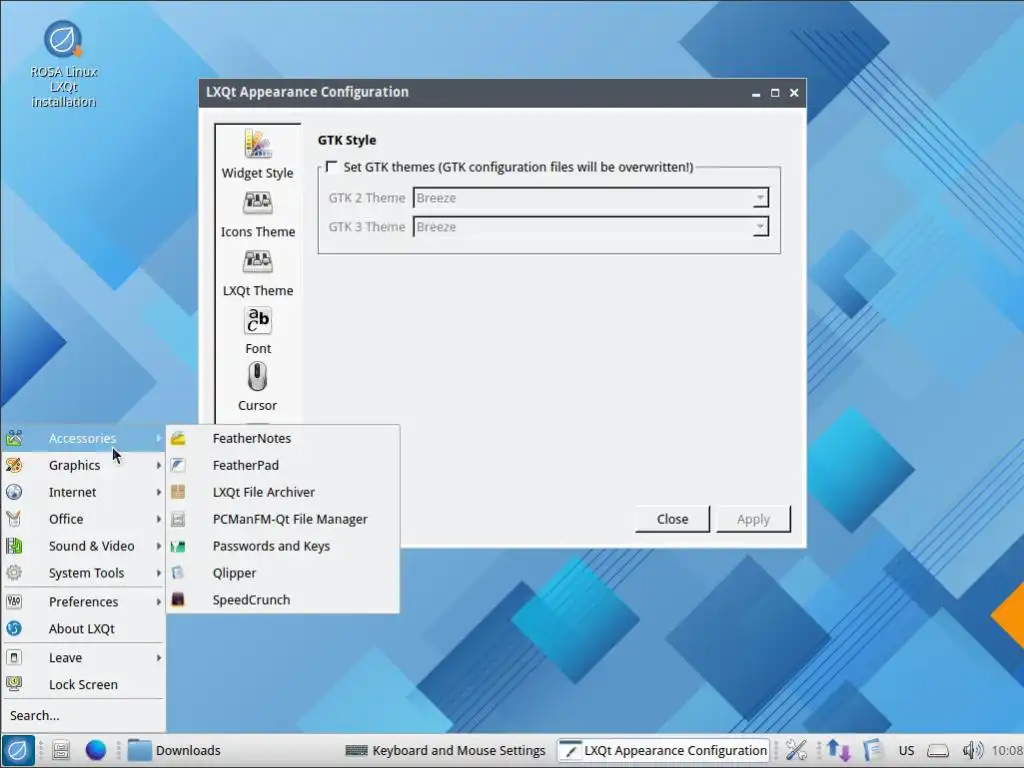Viewport: 1024px width, 768px height.
Task: Select the LXQt Theme section
Action: tap(257, 273)
